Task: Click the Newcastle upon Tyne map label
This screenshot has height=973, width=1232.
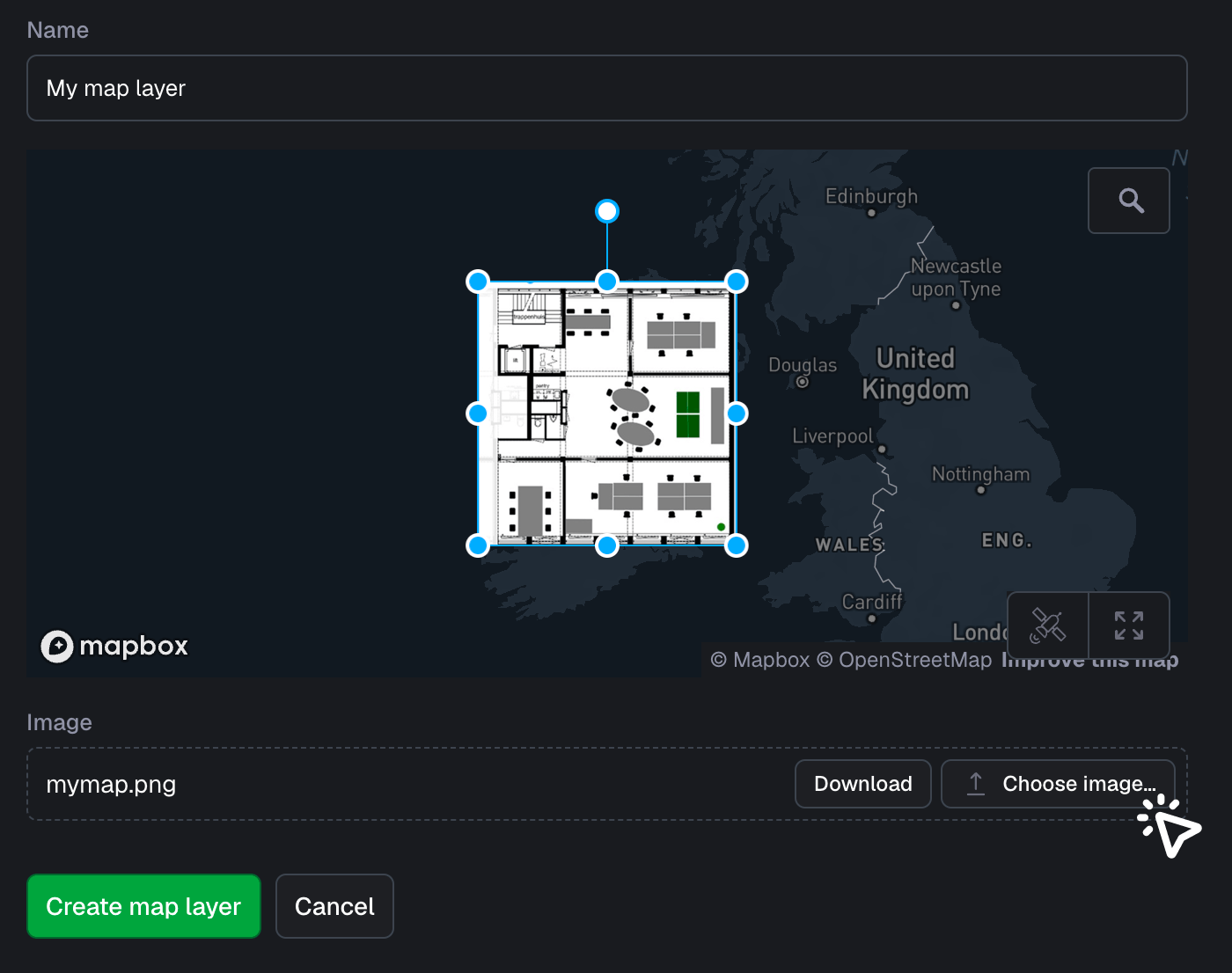Action: (x=956, y=277)
